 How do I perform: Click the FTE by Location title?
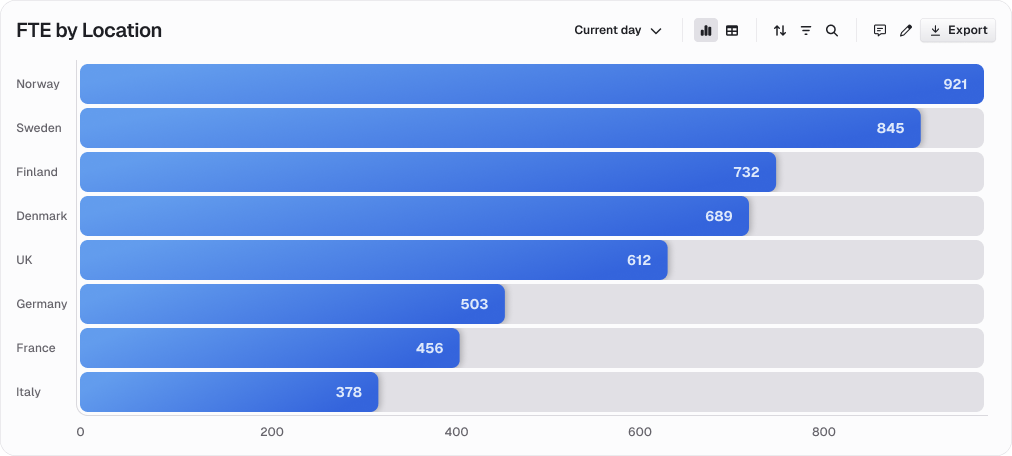click(x=89, y=30)
